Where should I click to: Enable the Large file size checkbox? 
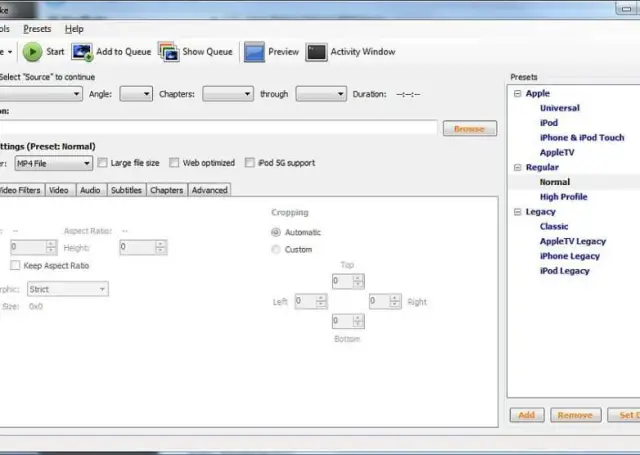coord(103,163)
